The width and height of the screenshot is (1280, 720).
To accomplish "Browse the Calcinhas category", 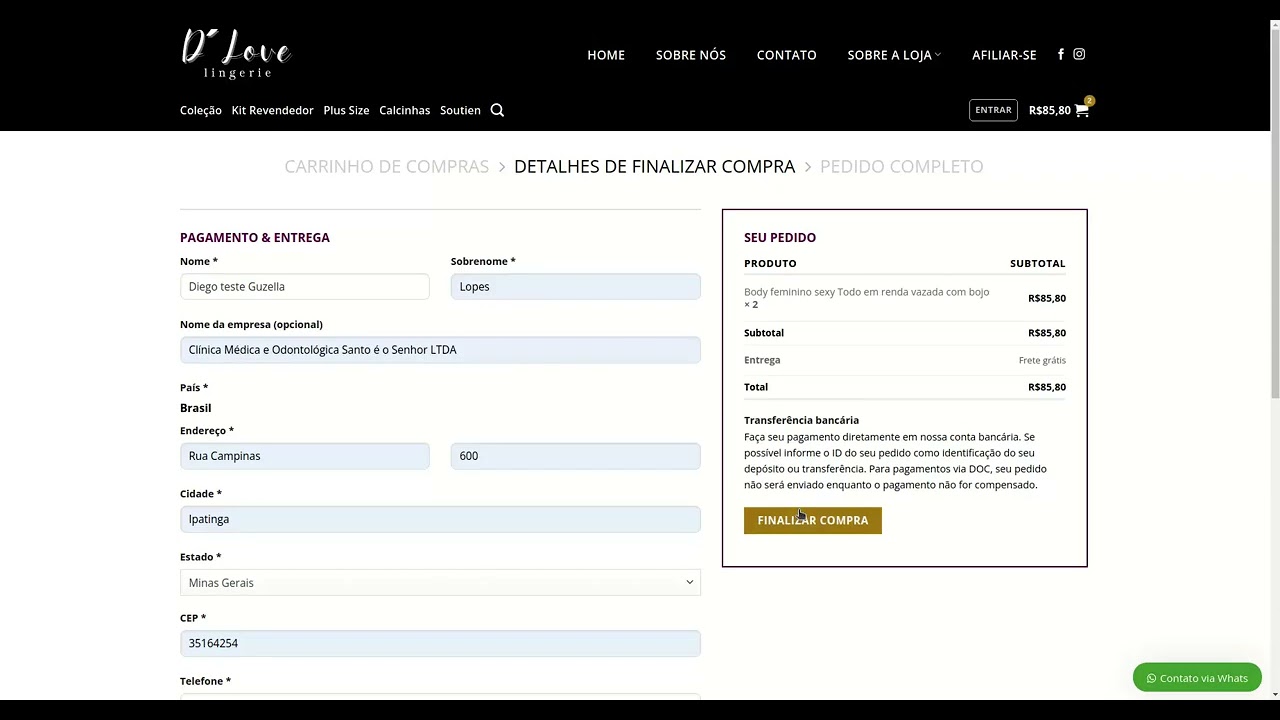I will pyautogui.click(x=405, y=110).
